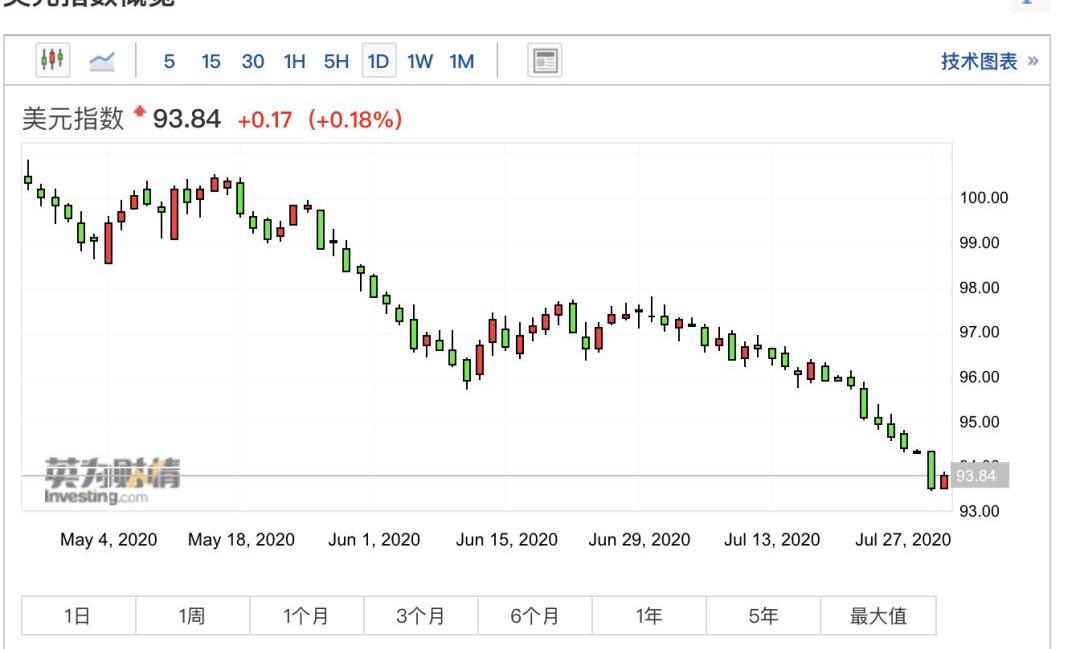Choose the 1M monthly interval
This screenshot has height=649, width=1080.
tap(461, 61)
